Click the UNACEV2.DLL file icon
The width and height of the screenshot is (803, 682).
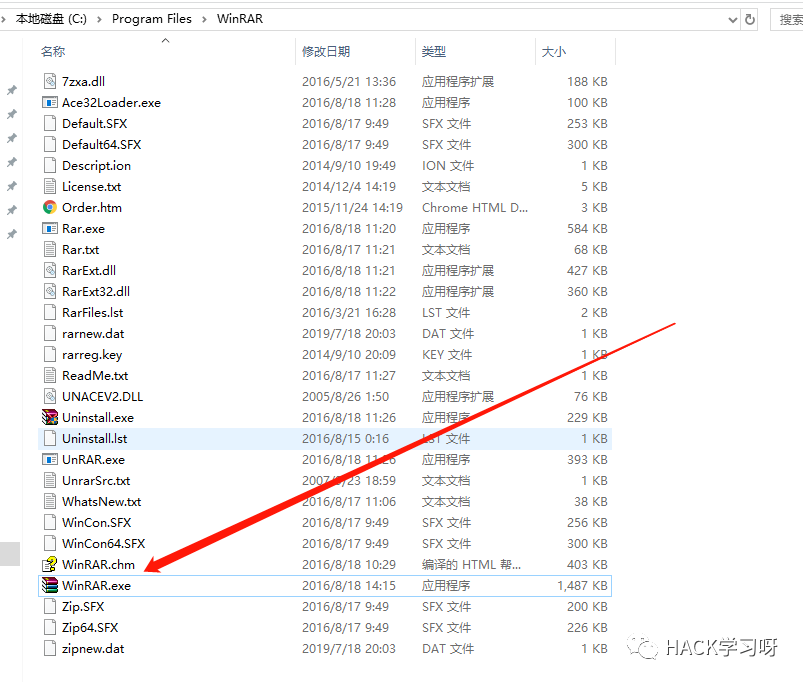click(x=50, y=396)
